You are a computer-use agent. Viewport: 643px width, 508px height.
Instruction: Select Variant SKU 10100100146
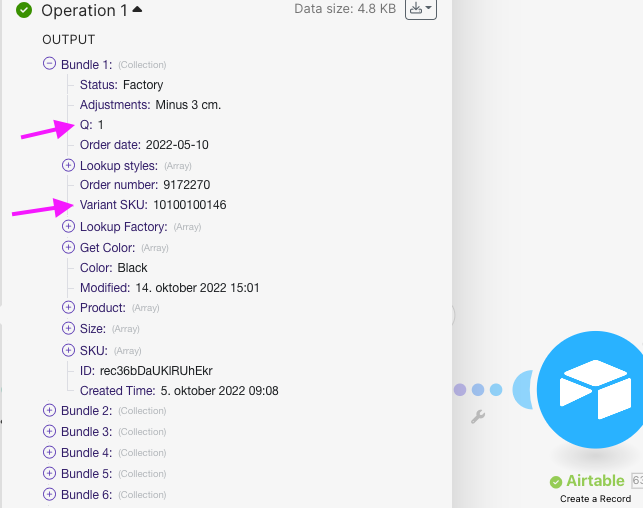(153, 205)
